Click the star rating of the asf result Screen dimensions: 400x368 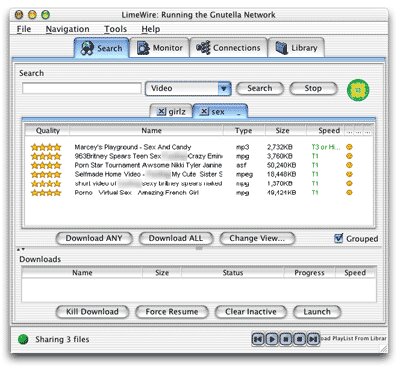[x=46, y=165]
